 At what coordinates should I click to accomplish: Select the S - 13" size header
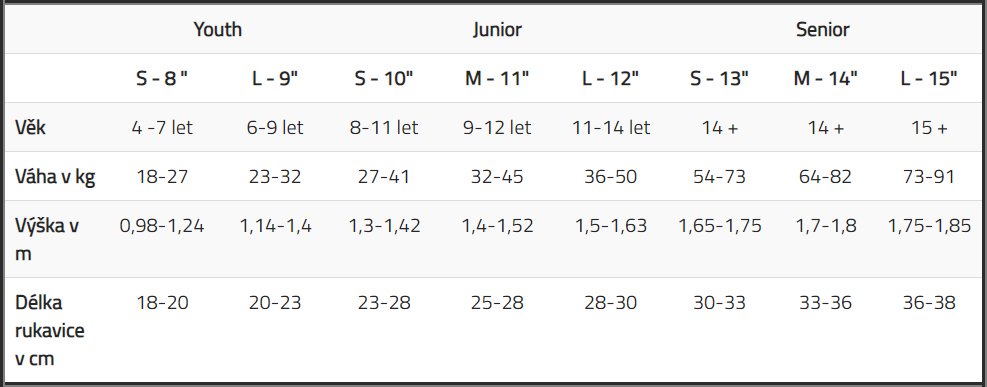click(x=719, y=79)
